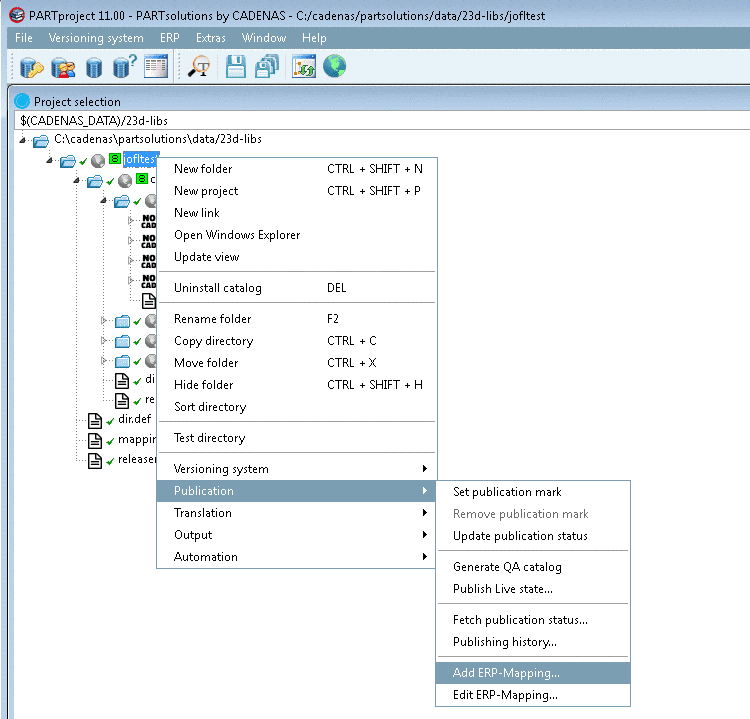The image size is (750, 719).
Task: Click the save all multiple disks icon
Action: 266,67
